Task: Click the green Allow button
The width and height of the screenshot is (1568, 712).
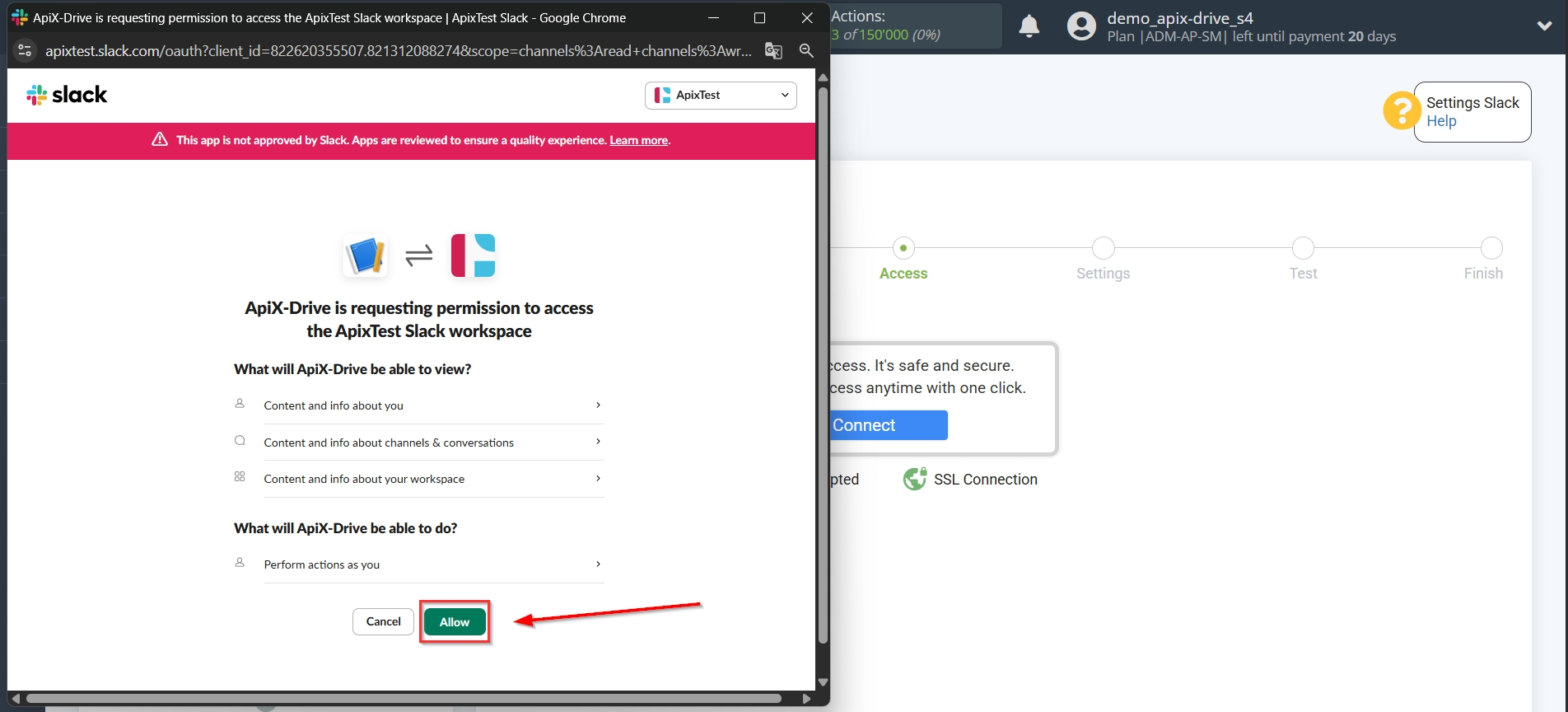Action: coord(455,622)
